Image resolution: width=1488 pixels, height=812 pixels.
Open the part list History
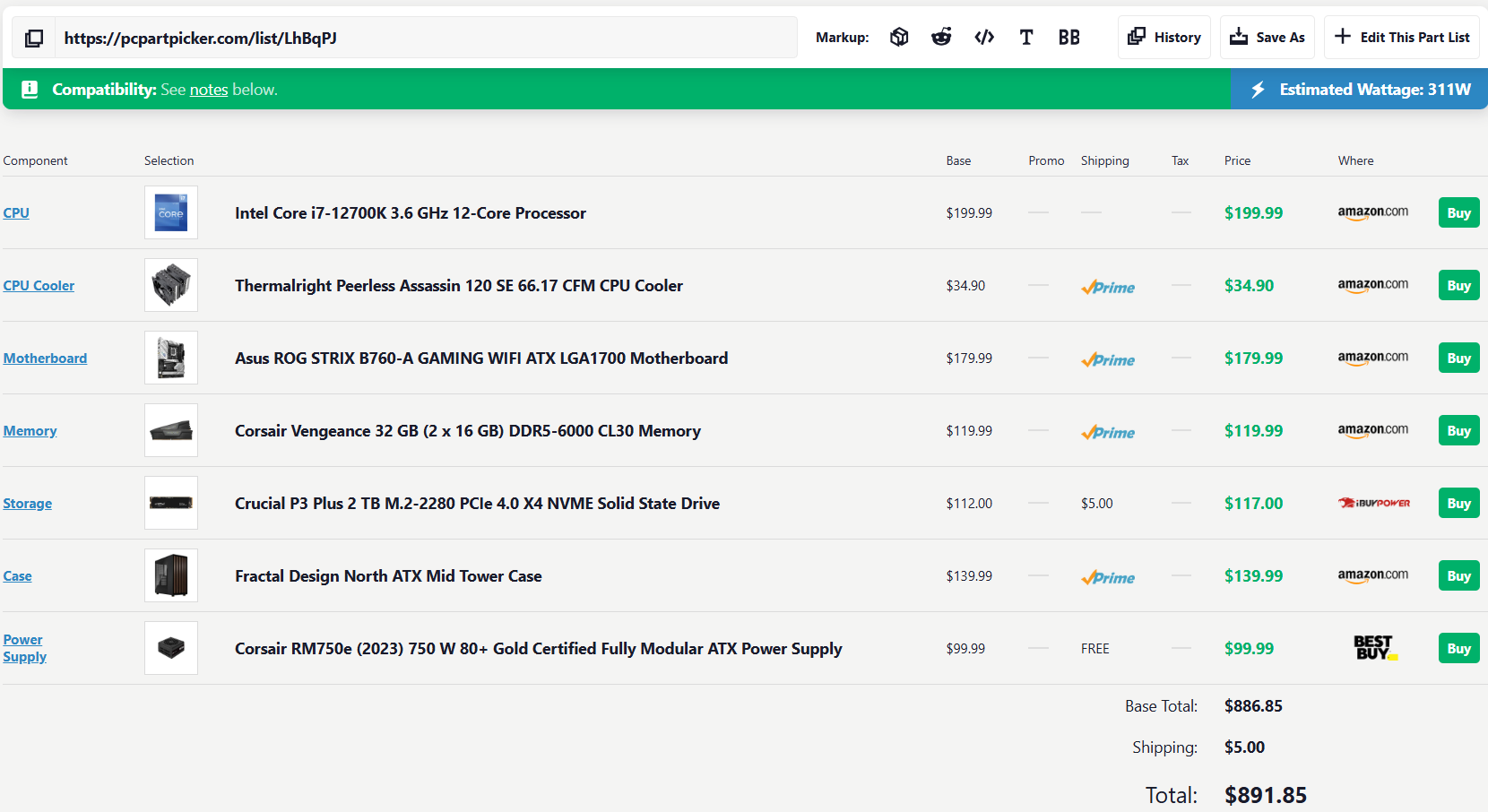pos(1164,37)
